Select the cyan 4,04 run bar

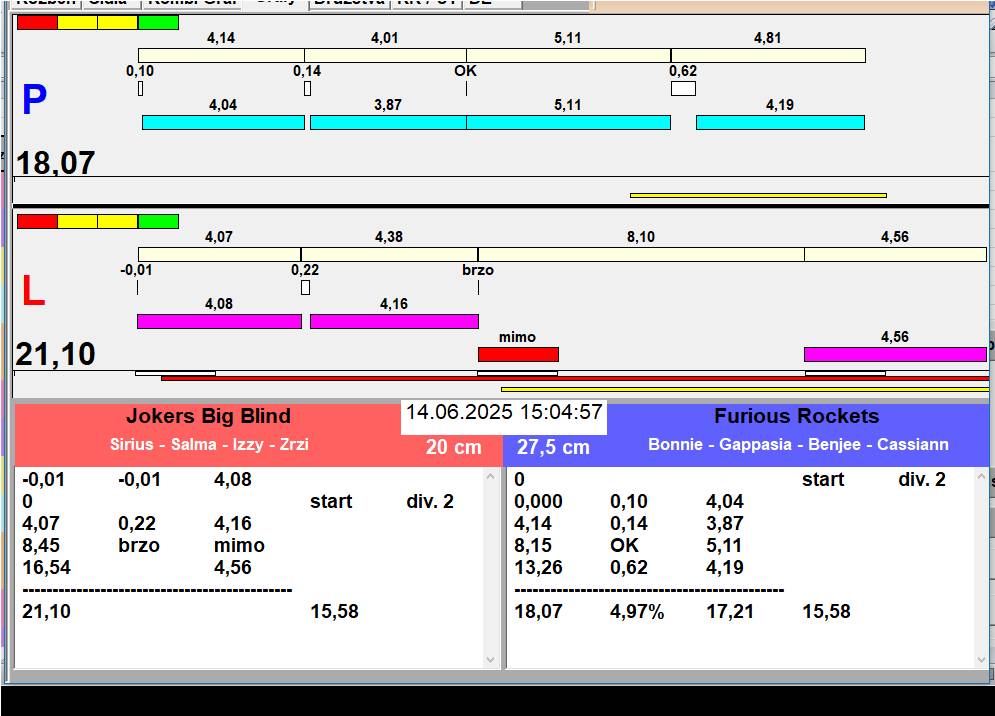223,122
